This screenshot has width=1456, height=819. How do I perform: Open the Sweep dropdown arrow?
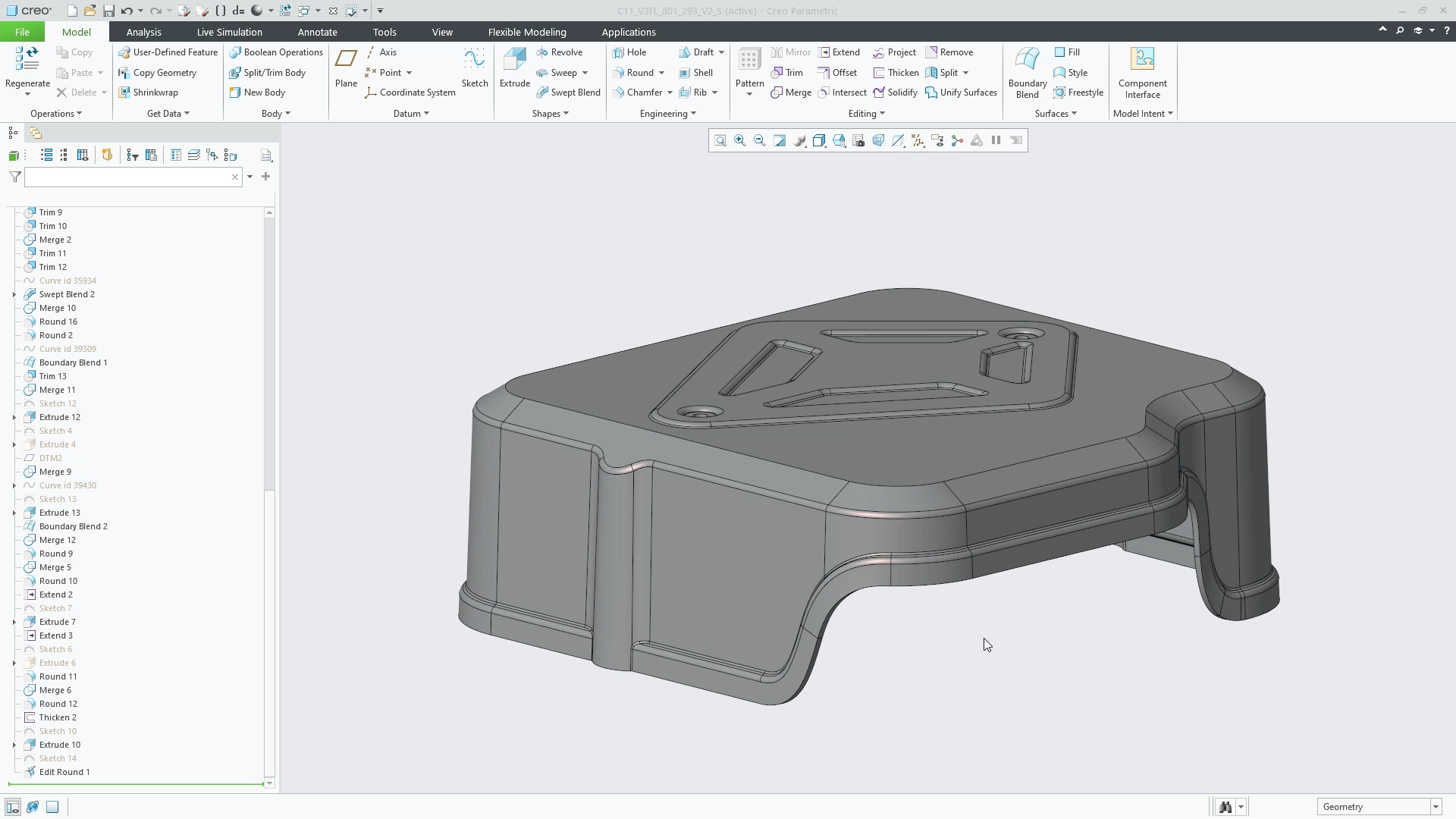coord(585,73)
